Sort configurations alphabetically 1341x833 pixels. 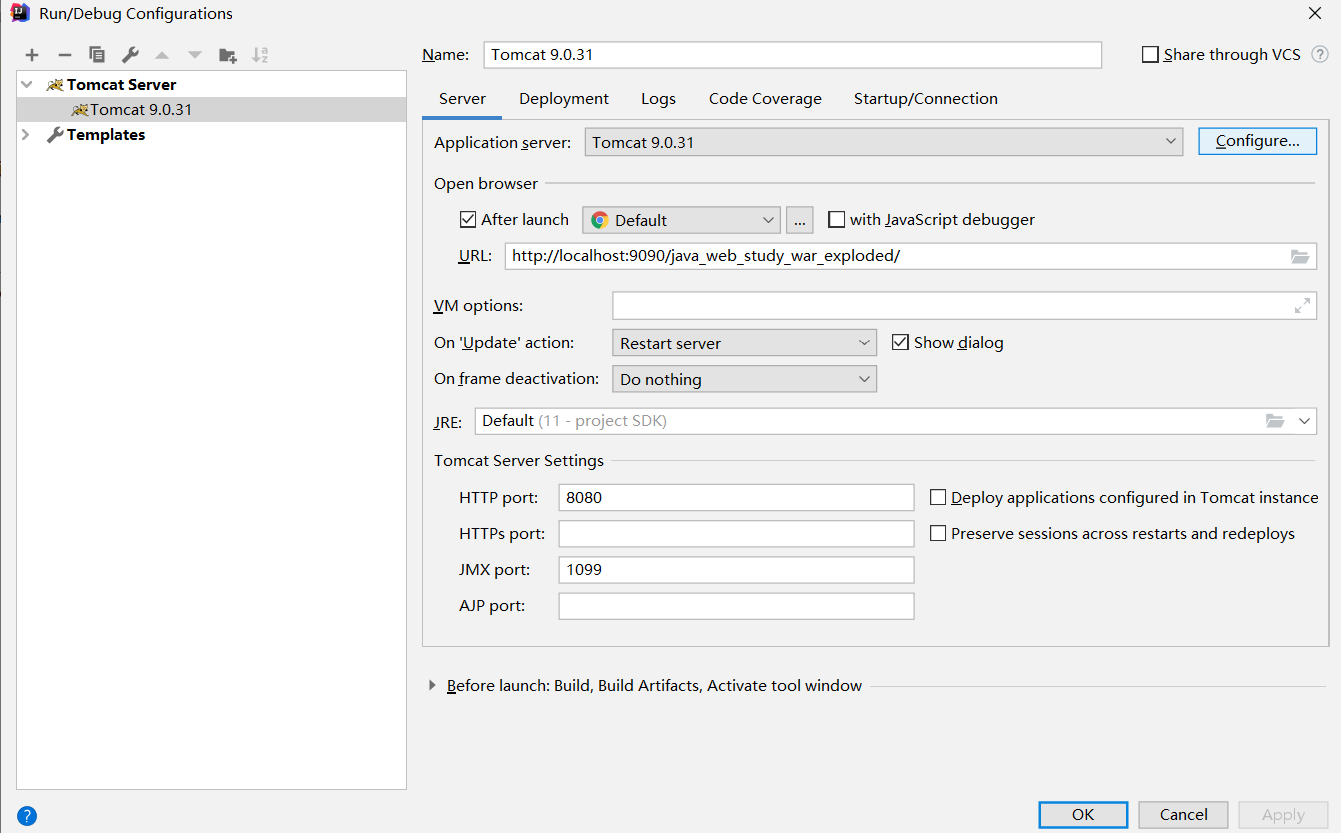258,54
